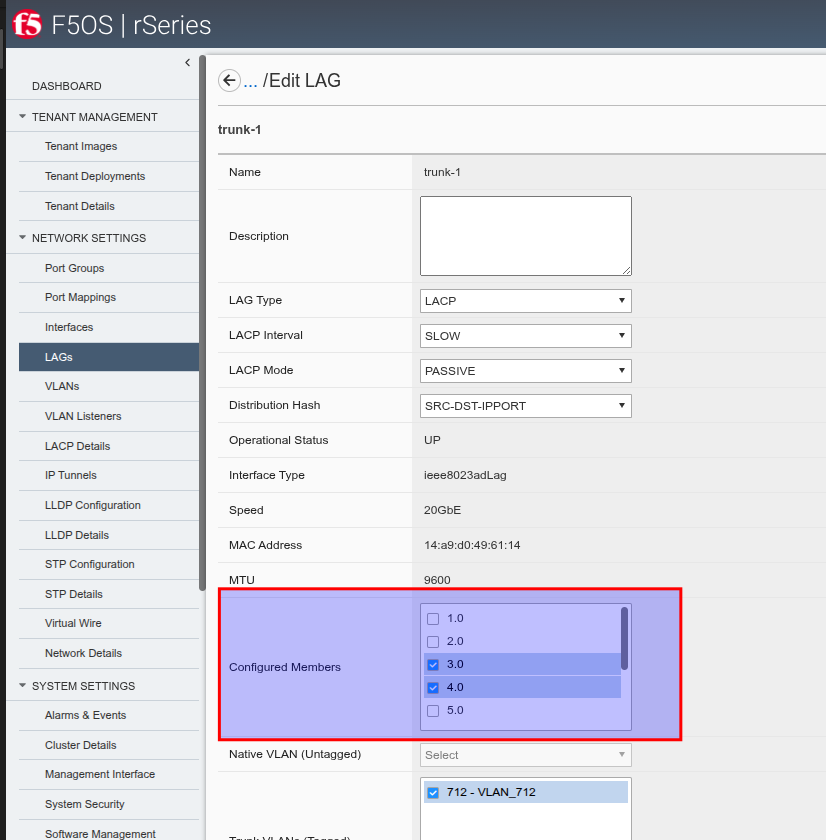Click the breadcrumb ellipsis link
The height and width of the screenshot is (840, 826).
click(251, 81)
